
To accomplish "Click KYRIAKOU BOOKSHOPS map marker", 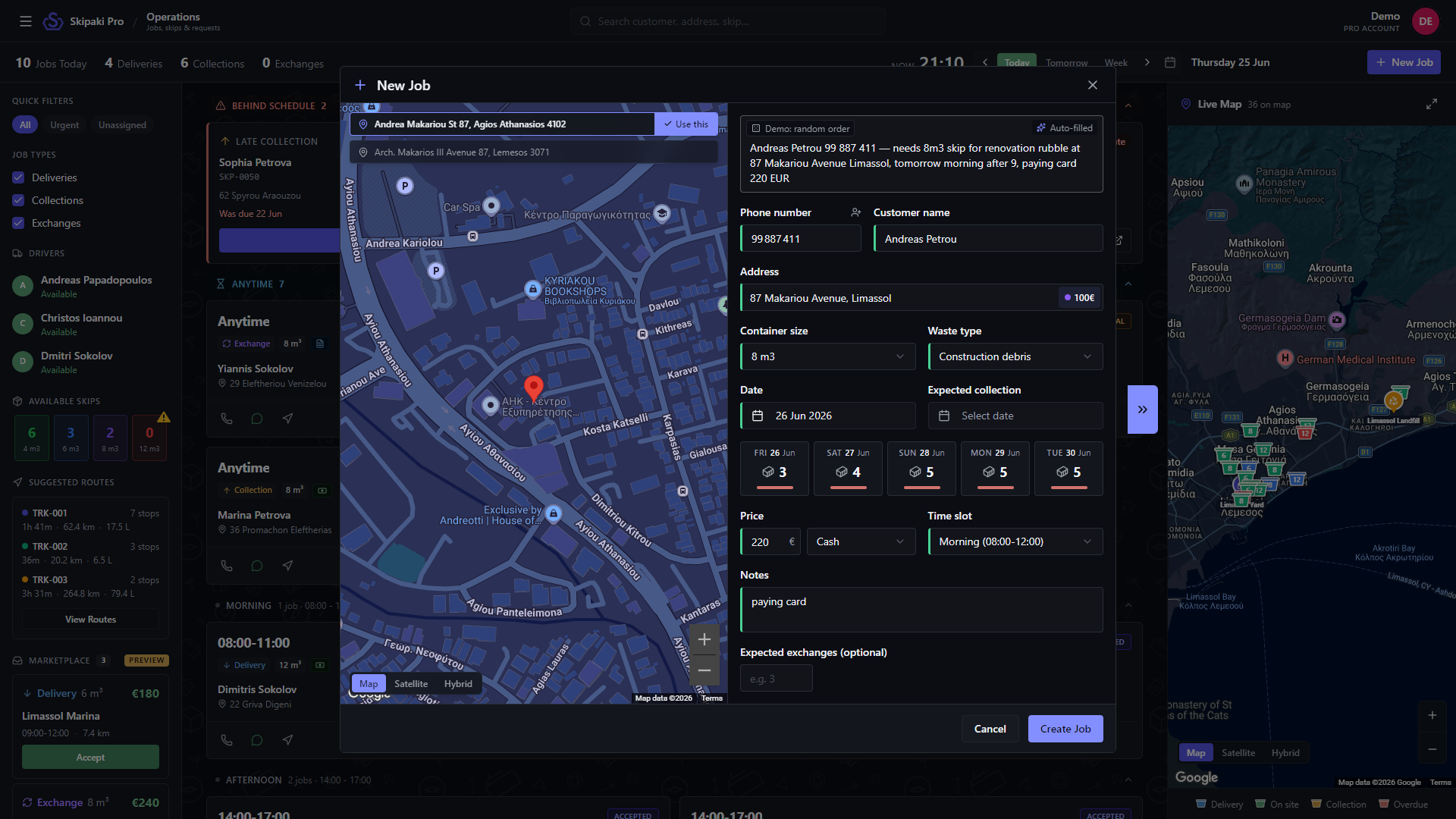I will coord(533,289).
